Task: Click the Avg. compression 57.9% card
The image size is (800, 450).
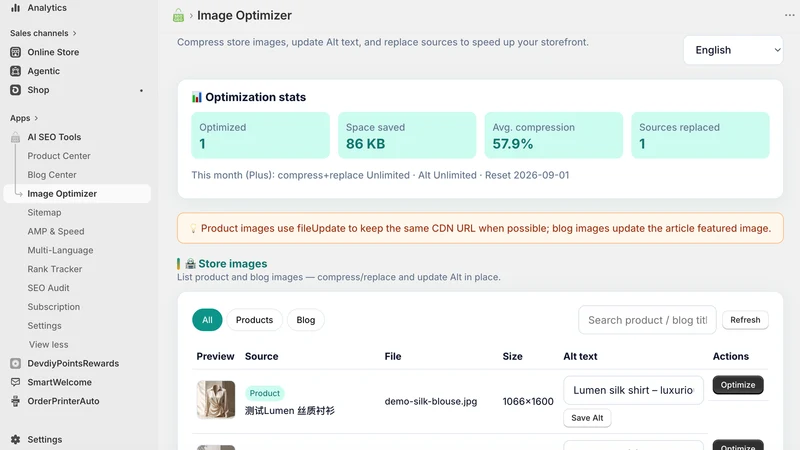Action: pos(554,135)
